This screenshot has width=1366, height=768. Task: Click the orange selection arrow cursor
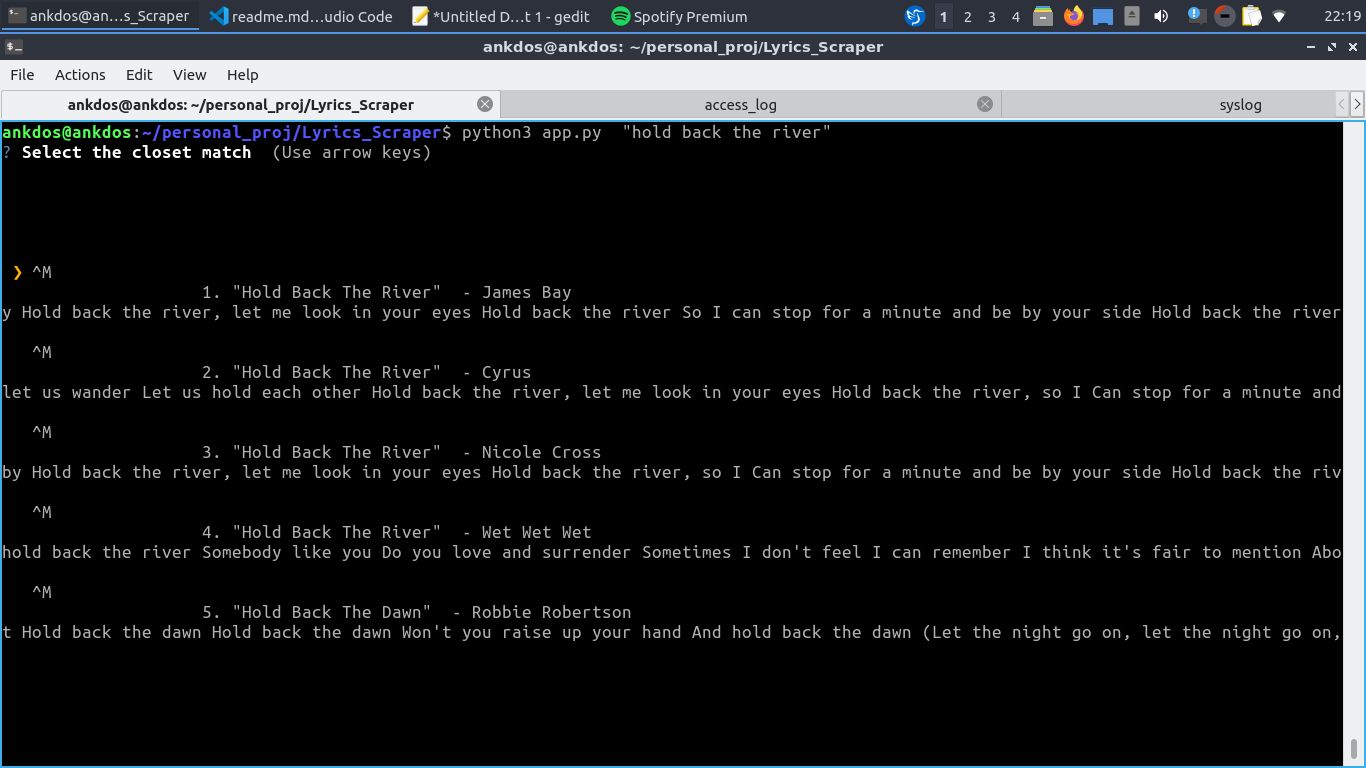[x=17, y=272]
